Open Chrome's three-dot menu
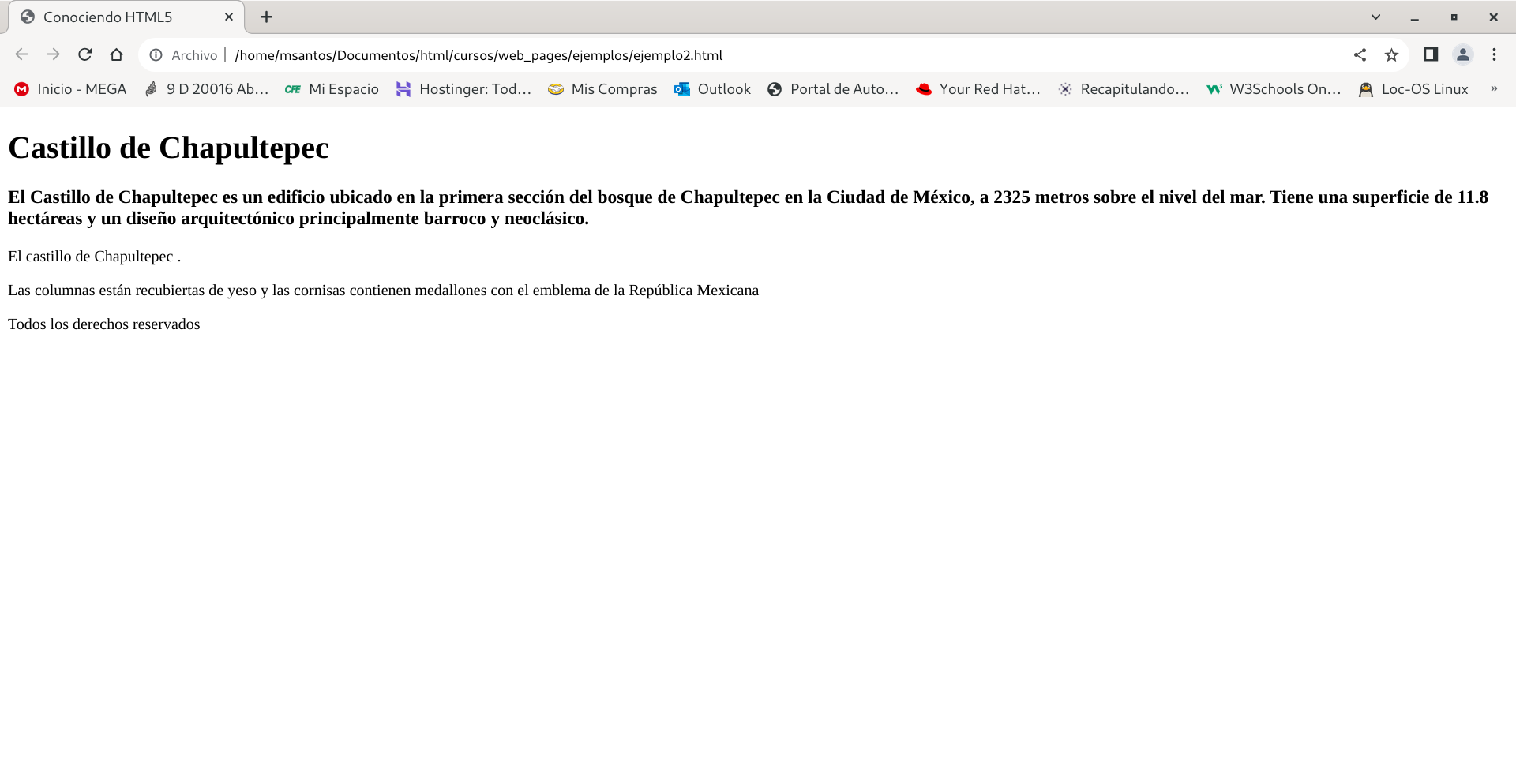 coord(1494,54)
